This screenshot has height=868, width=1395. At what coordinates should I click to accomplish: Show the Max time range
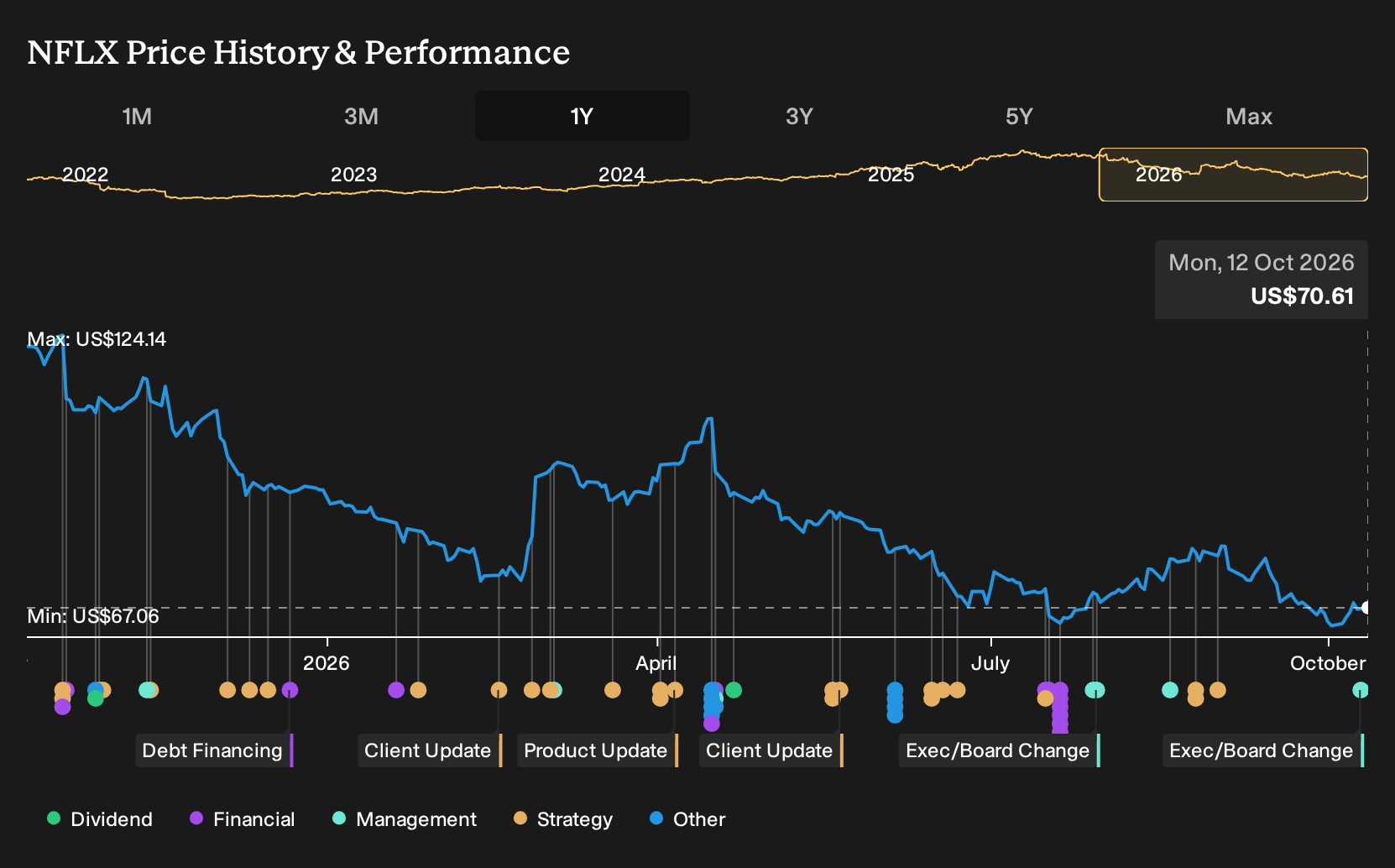click(1249, 116)
